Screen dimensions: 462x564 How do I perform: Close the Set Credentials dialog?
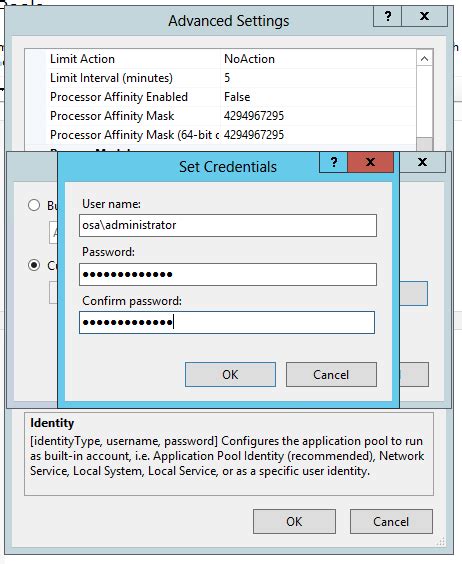pyautogui.click(x=370, y=162)
